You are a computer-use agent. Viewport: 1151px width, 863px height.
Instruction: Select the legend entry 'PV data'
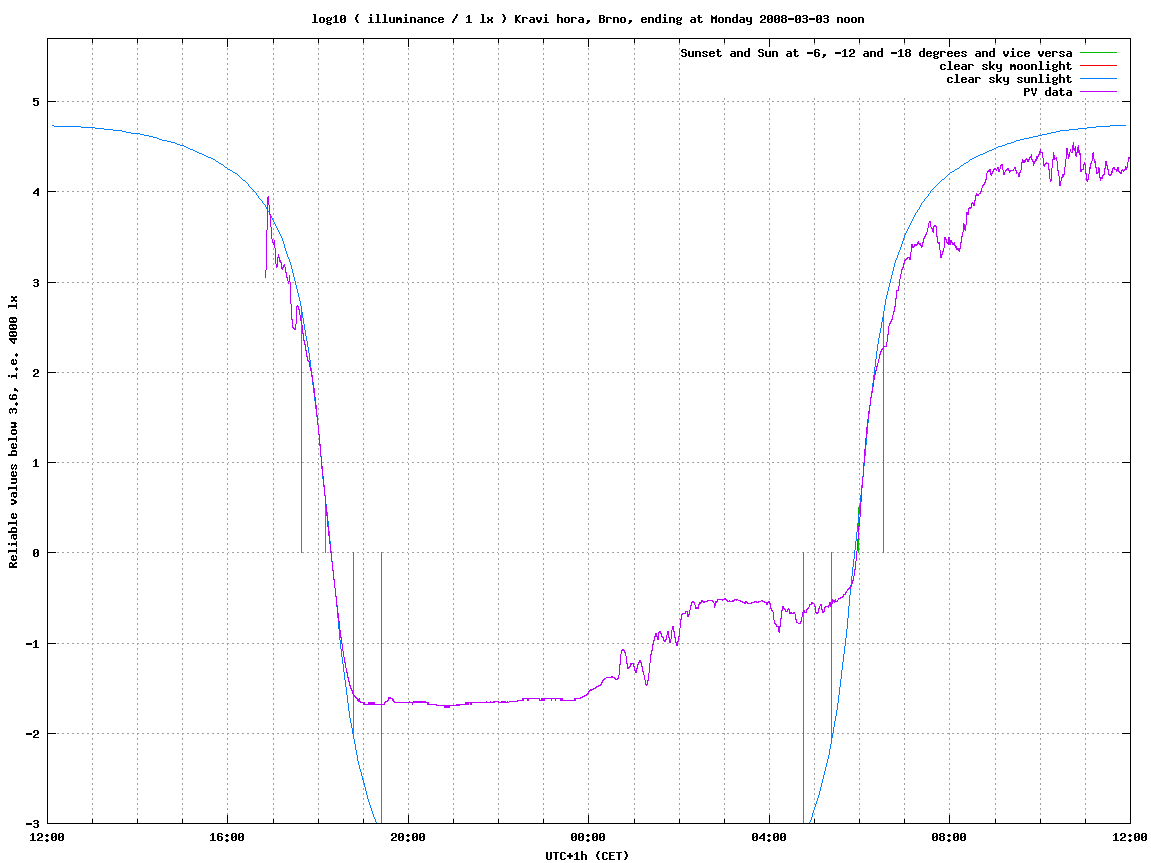tap(1047, 92)
